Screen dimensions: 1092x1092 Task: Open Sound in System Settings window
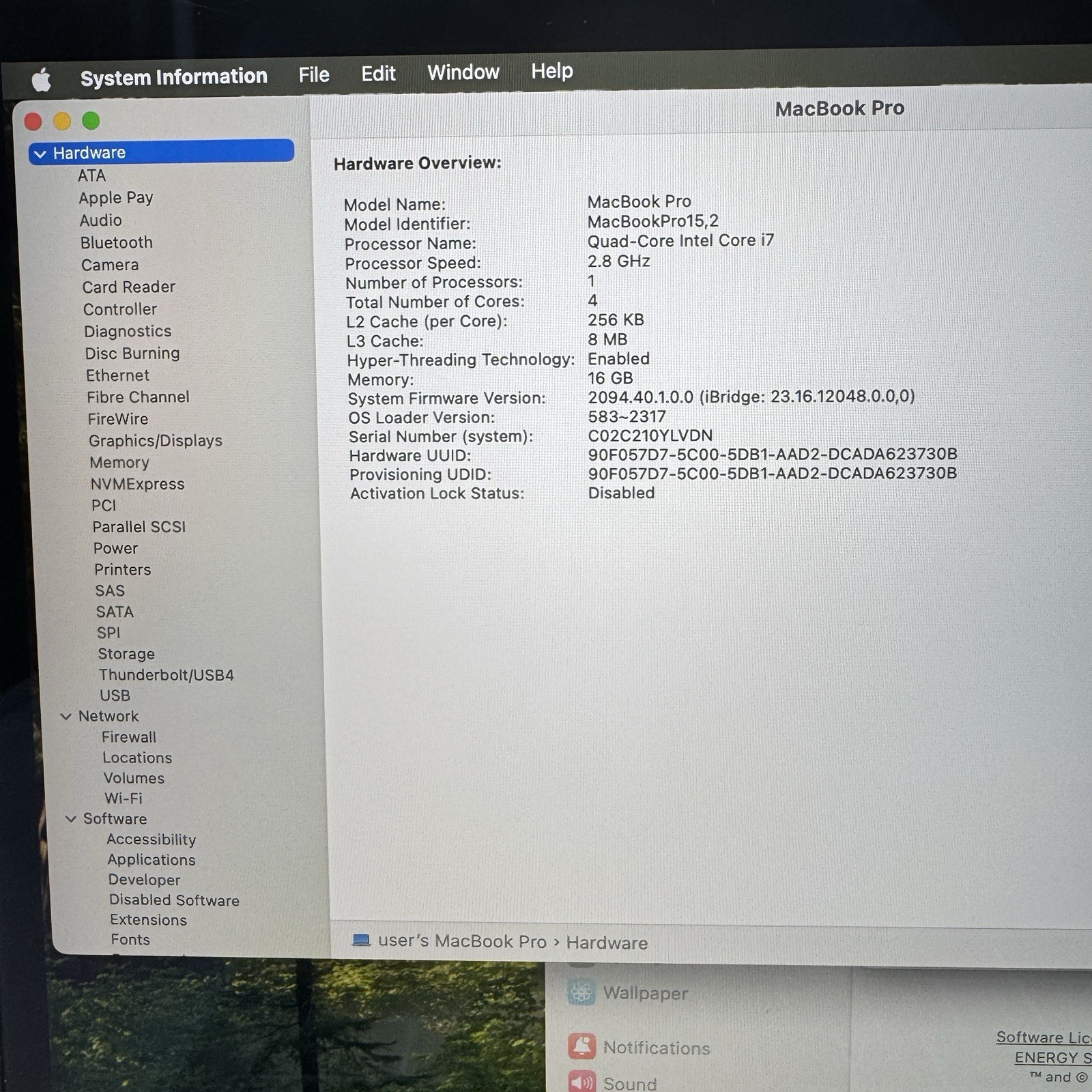click(612, 1082)
